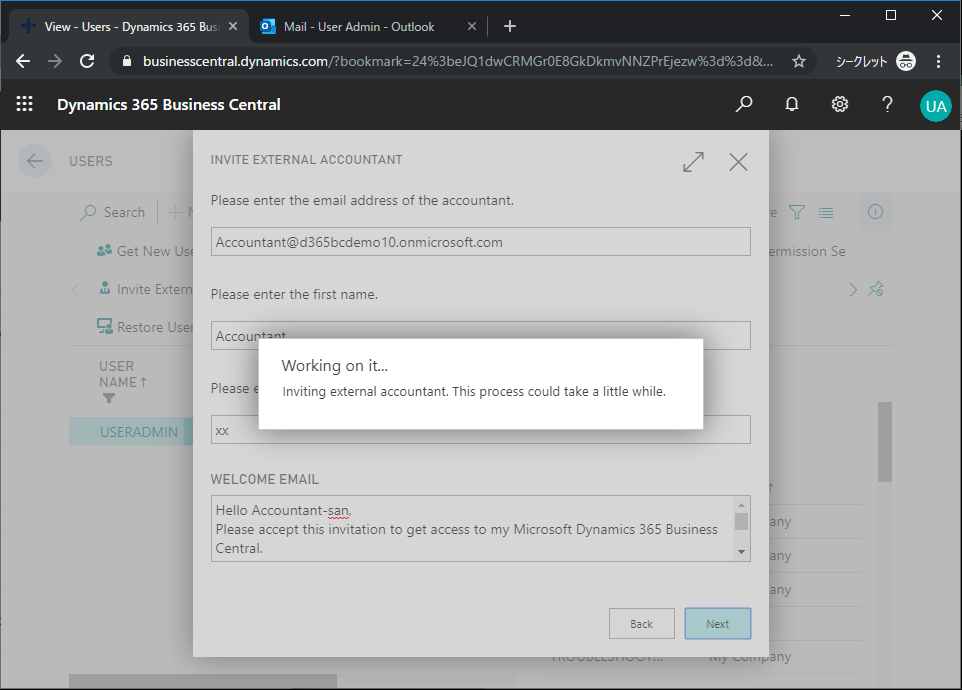962x690 pixels.
Task: Click the accountant email address field
Action: click(480, 242)
